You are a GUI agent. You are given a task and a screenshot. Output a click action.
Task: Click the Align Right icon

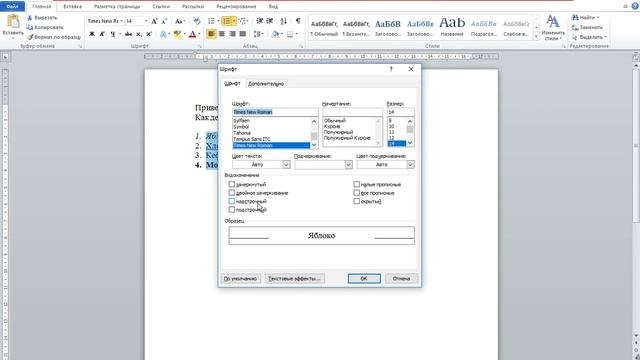coord(232,34)
